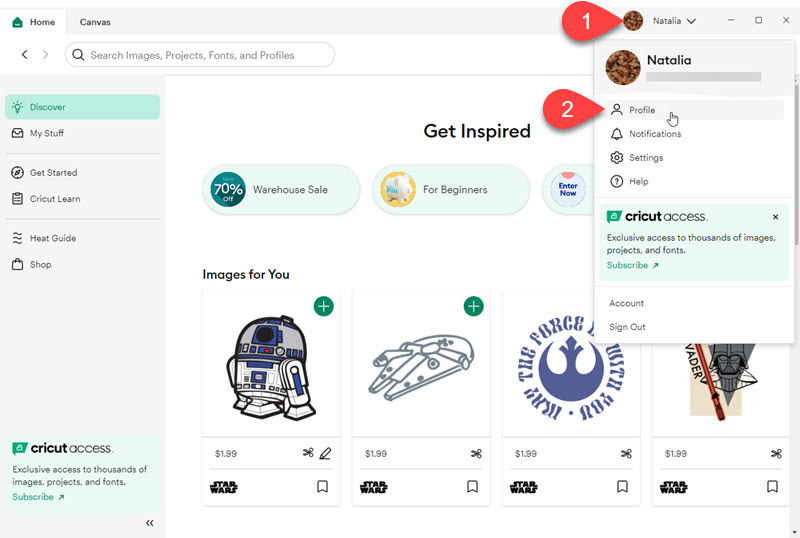
Task: Click the green plus on Millennium Falcon image
Action: pyautogui.click(x=473, y=306)
